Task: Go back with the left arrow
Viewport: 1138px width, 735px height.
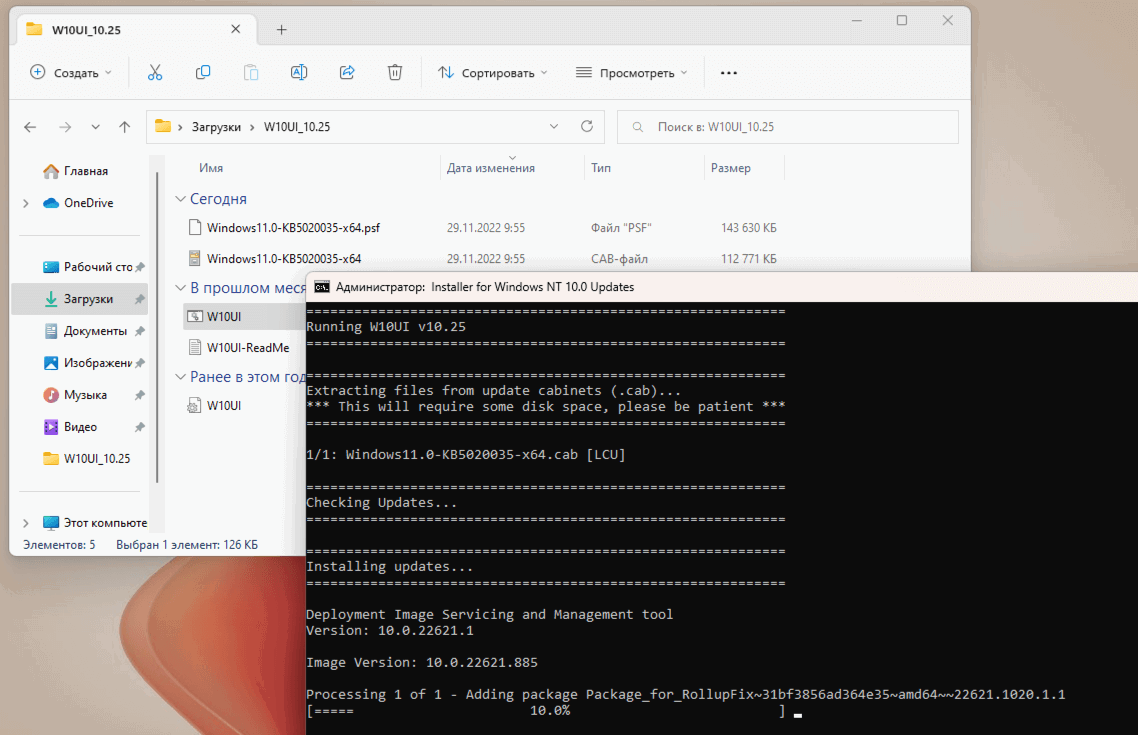Action: tap(30, 127)
